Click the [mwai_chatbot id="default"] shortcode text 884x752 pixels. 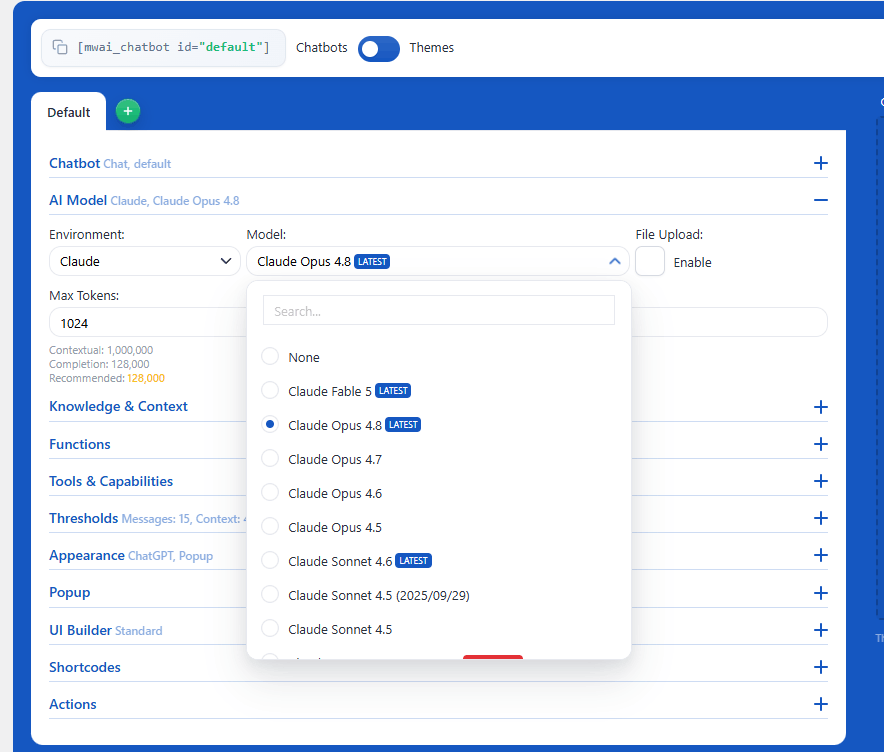(174, 47)
